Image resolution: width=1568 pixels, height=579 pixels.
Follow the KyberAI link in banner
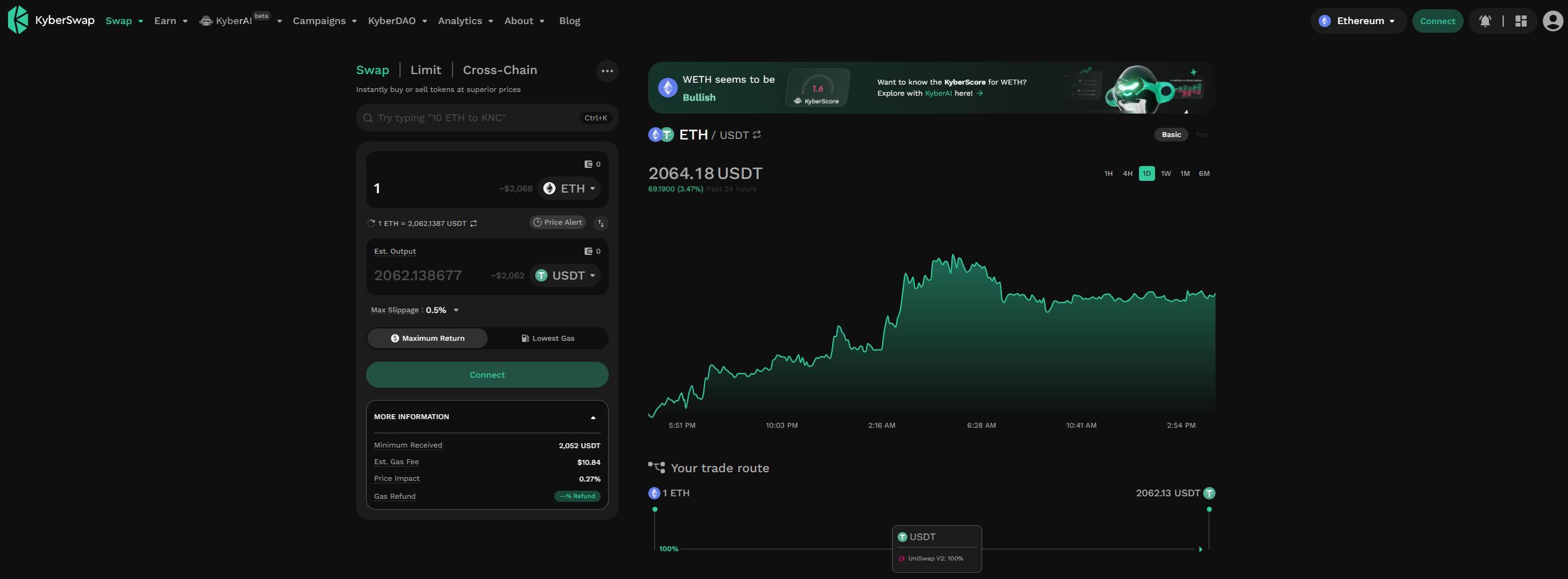pyautogui.click(x=938, y=93)
